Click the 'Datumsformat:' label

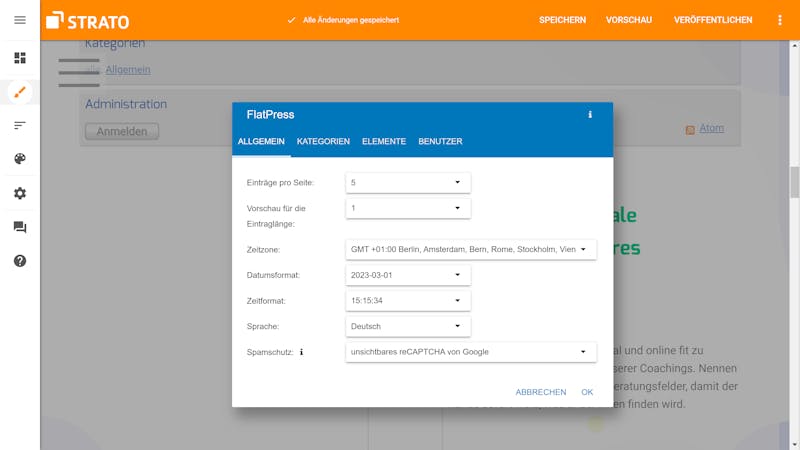(x=273, y=276)
